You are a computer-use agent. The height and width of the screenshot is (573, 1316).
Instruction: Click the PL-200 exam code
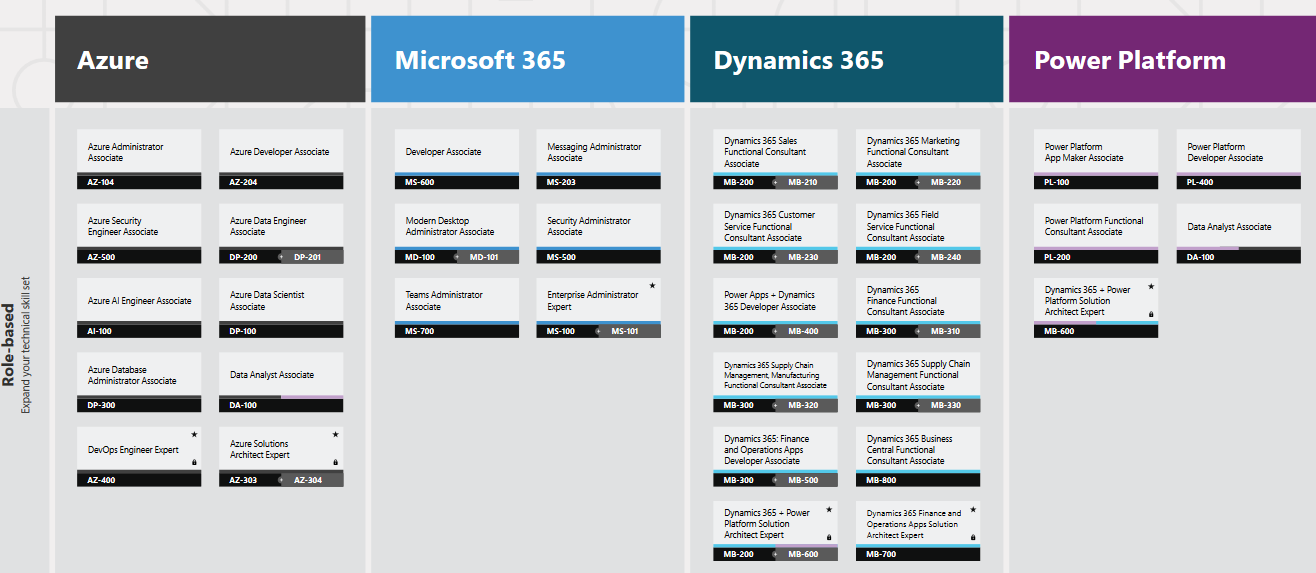point(1058,257)
